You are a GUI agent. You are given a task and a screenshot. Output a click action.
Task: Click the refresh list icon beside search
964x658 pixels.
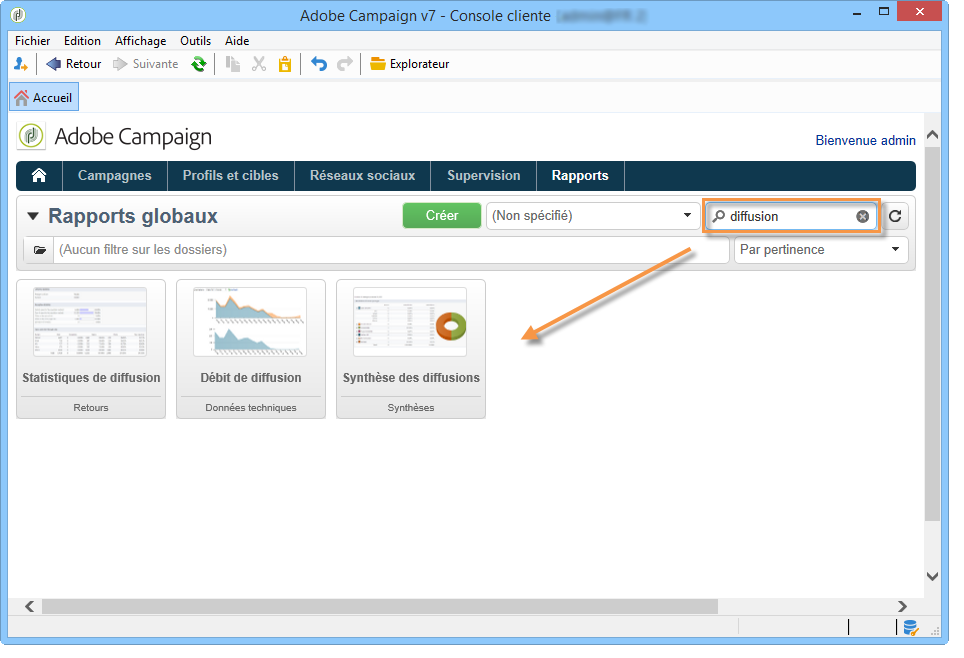[x=895, y=216]
